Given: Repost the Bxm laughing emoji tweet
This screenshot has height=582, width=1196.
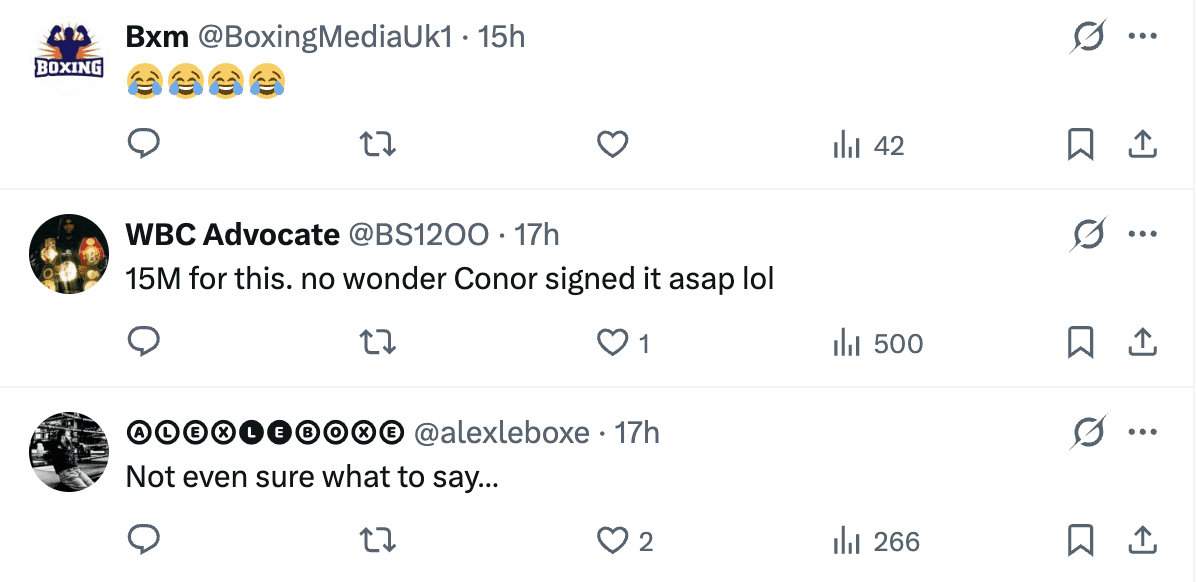Looking at the screenshot, I should 378,145.
